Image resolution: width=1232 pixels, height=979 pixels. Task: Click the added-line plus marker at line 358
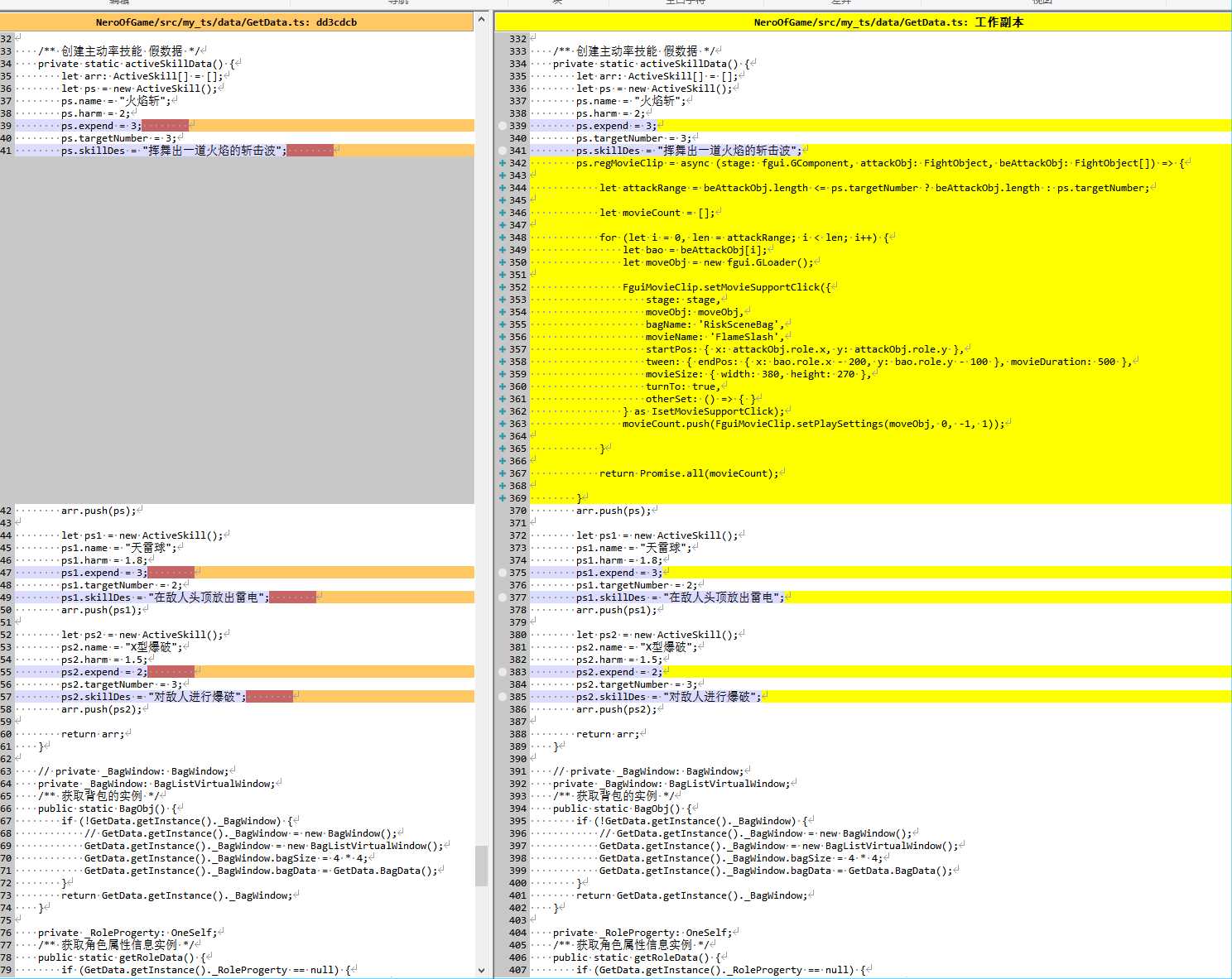point(503,362)
